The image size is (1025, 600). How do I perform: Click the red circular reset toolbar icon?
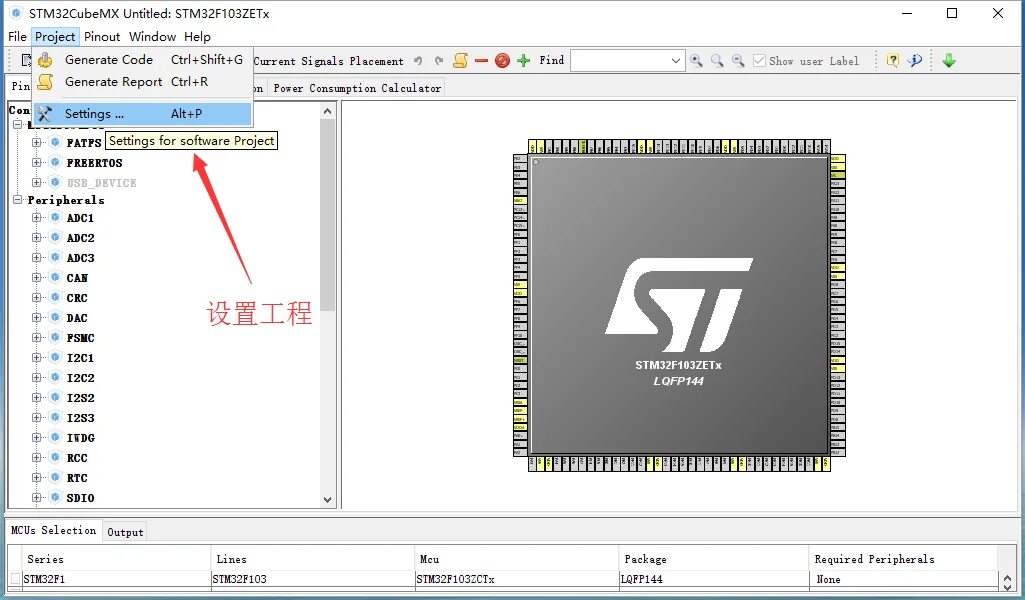[x=502, y=61]
